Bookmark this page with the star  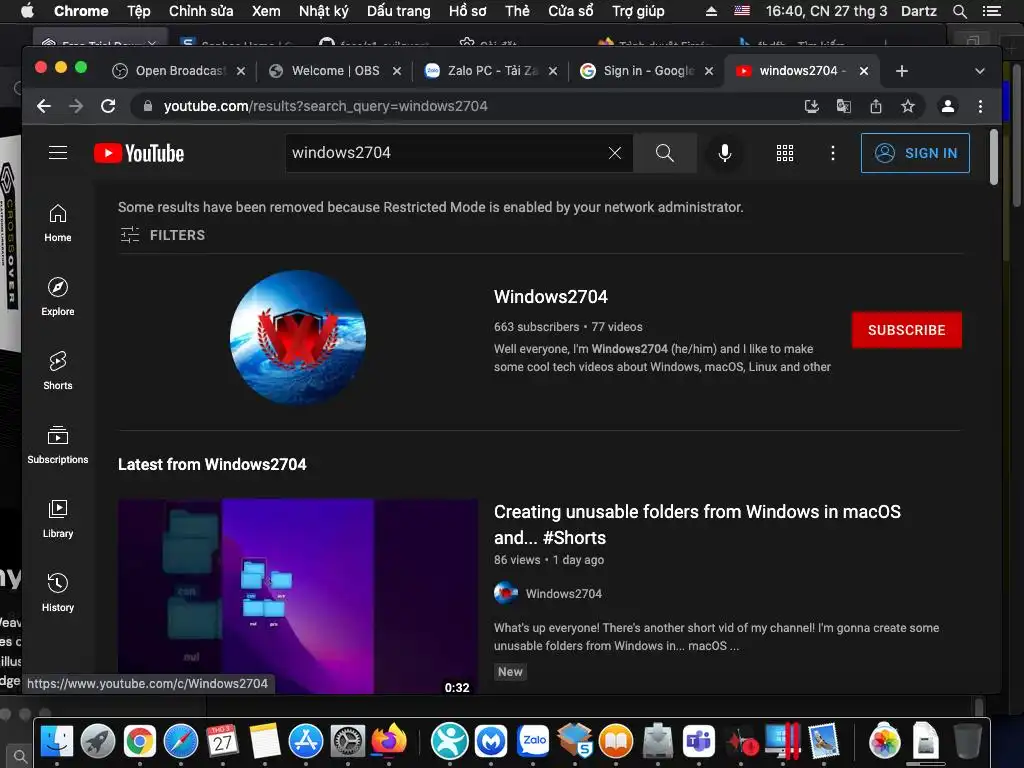[x=908, y=106]
